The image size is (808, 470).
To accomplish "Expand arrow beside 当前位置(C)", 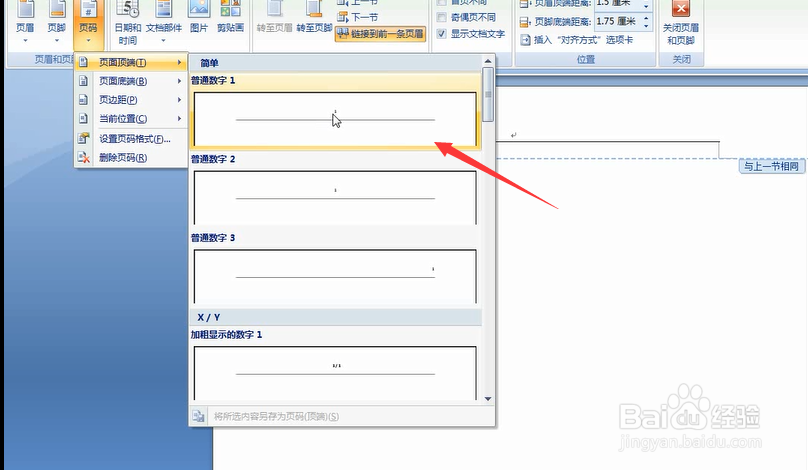I will tap(179, 119).
